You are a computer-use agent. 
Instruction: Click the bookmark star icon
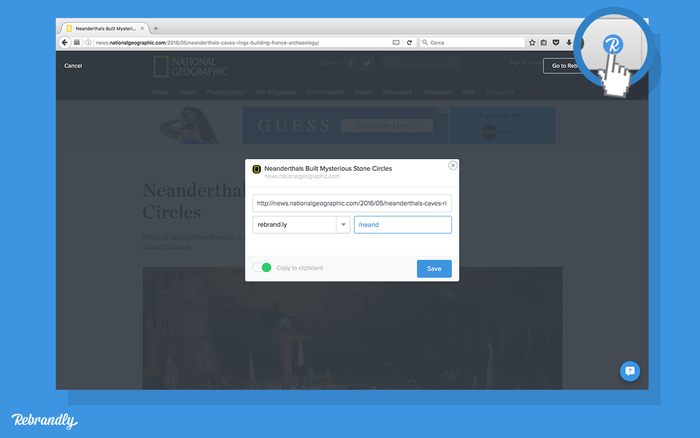[x=532, y=42]
